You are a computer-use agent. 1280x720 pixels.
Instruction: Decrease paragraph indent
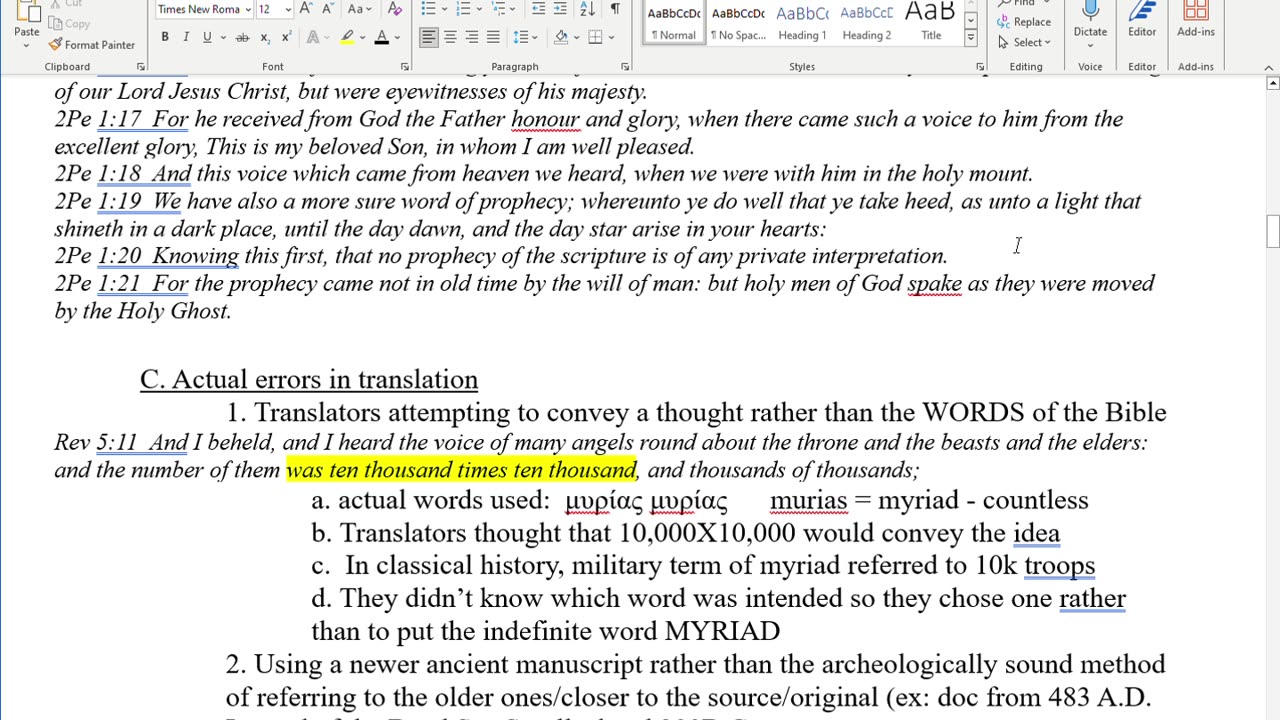(x=539, y=9)
